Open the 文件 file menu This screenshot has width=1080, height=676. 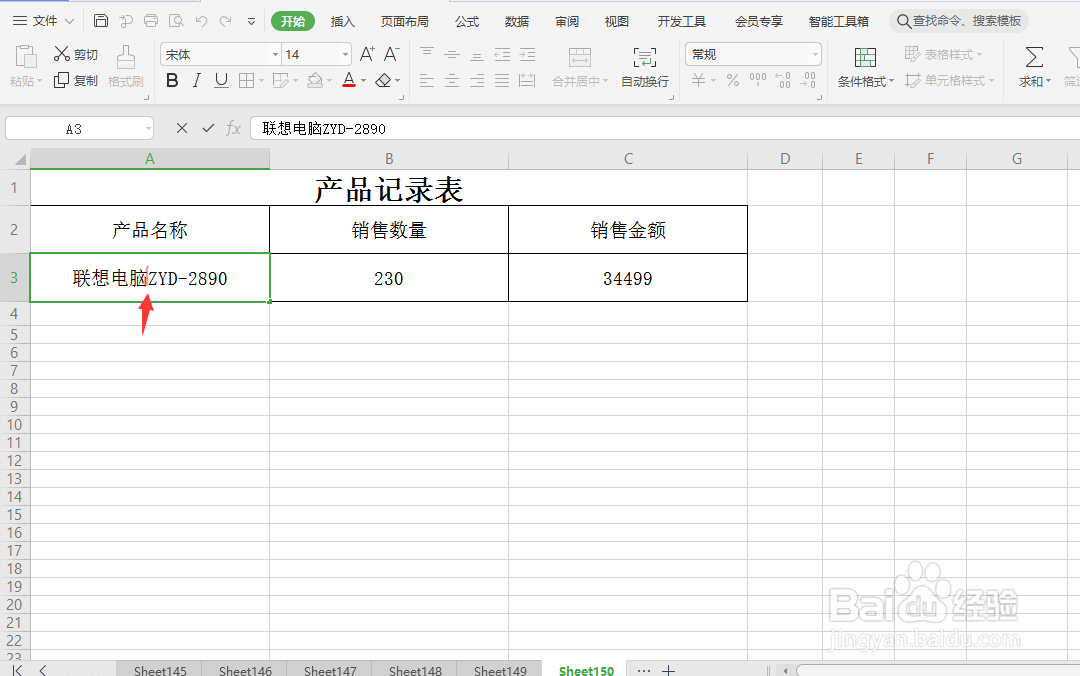(x=43, y=21)
